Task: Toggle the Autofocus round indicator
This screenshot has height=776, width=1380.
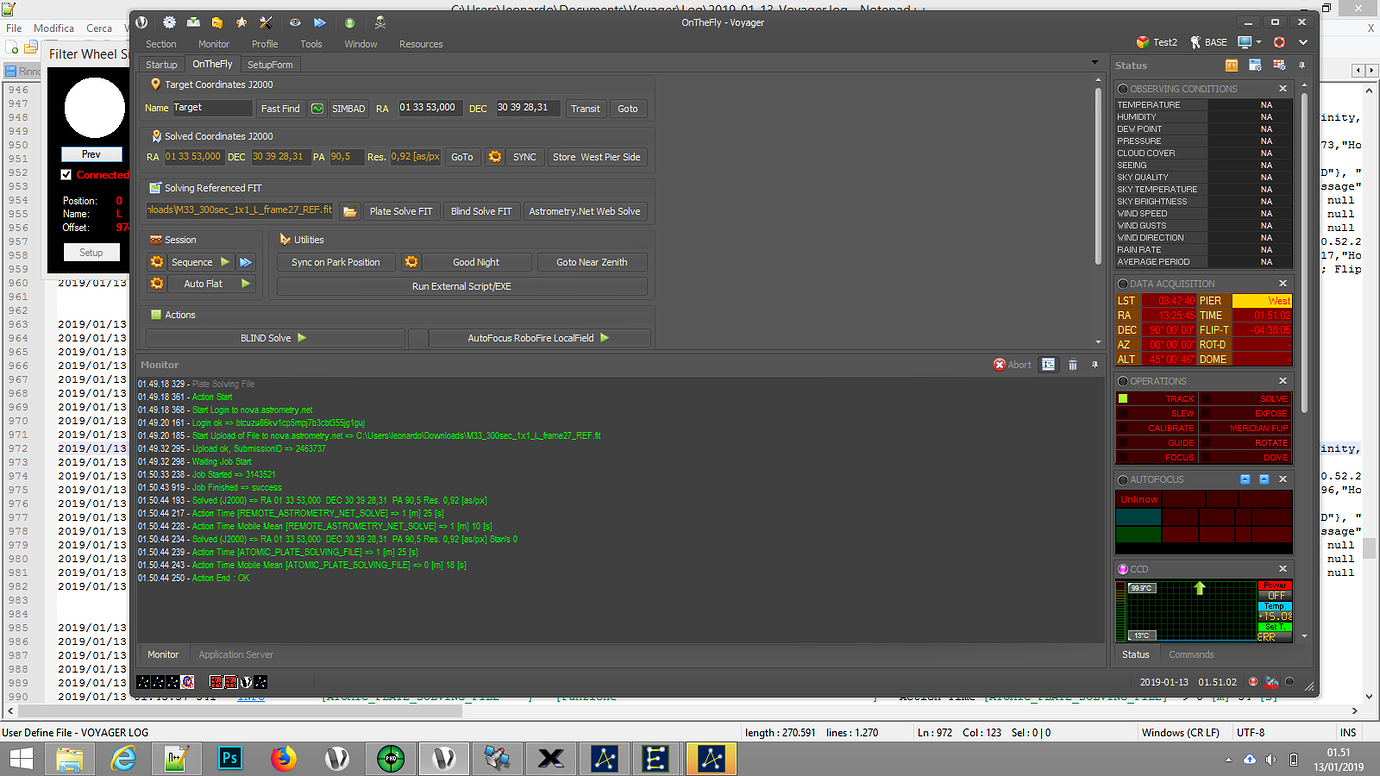Action: (x=1123, y=480)
